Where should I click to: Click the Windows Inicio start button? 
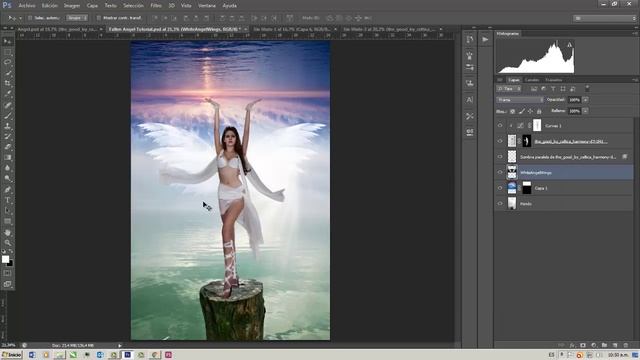[x=11, y=355]
